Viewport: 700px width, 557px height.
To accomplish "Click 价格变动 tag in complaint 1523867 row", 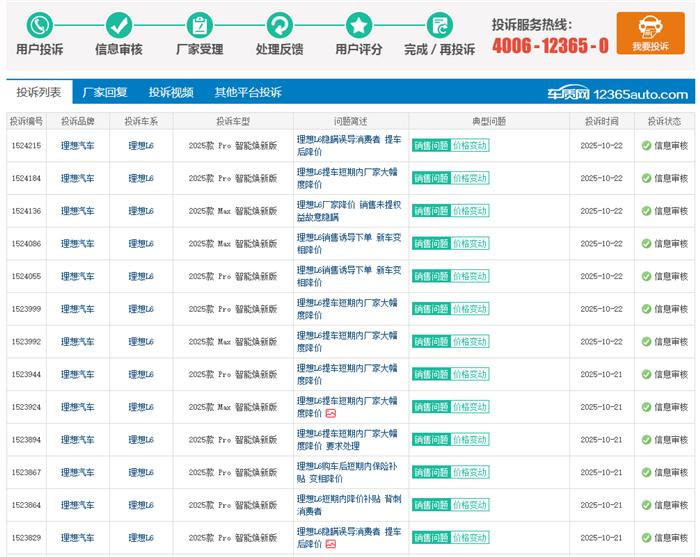I will 470,472.
